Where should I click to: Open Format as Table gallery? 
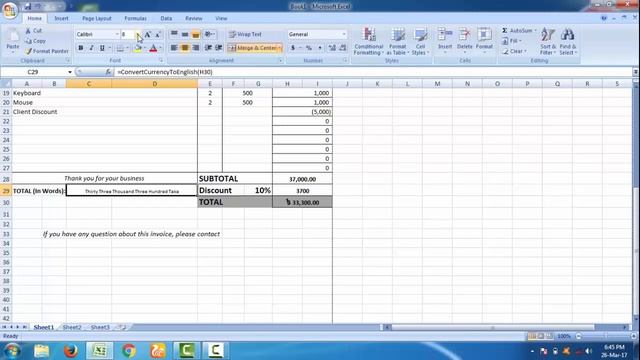pos(398,41)
